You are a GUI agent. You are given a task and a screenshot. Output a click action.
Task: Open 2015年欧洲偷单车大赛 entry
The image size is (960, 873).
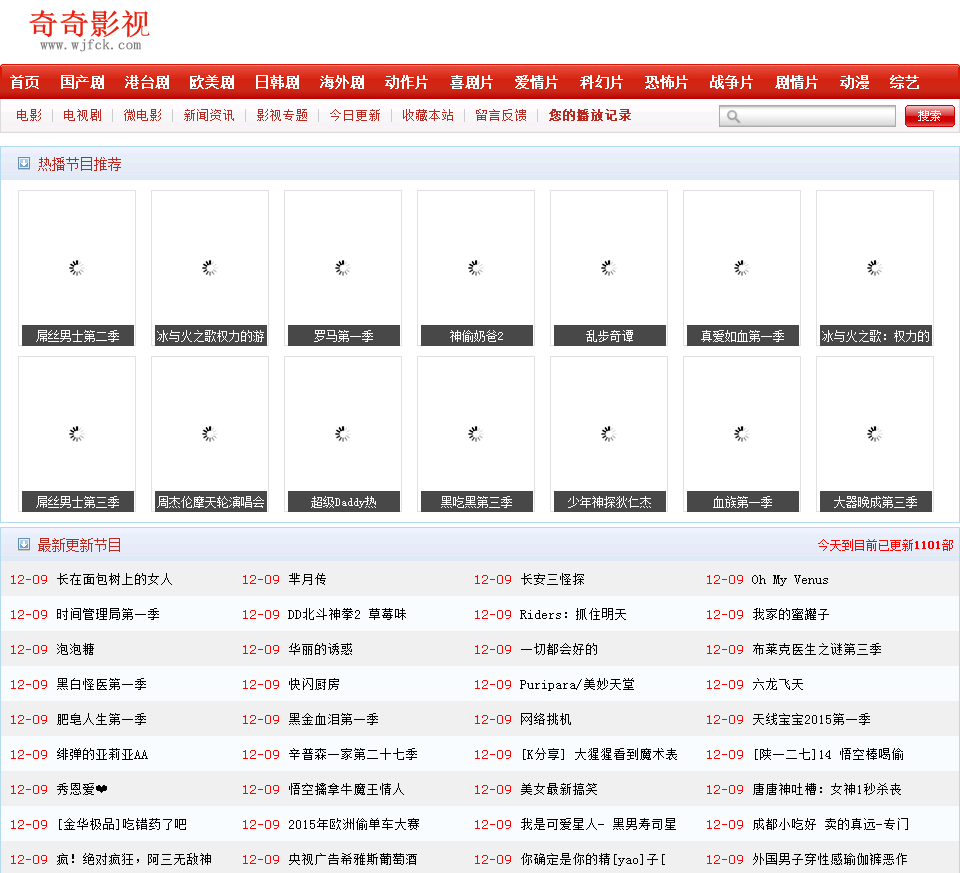pos(354,824)
